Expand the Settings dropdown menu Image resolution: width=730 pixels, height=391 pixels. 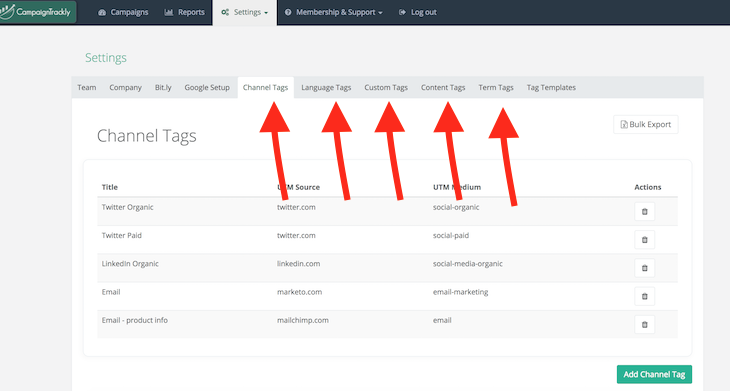[245, 12]
